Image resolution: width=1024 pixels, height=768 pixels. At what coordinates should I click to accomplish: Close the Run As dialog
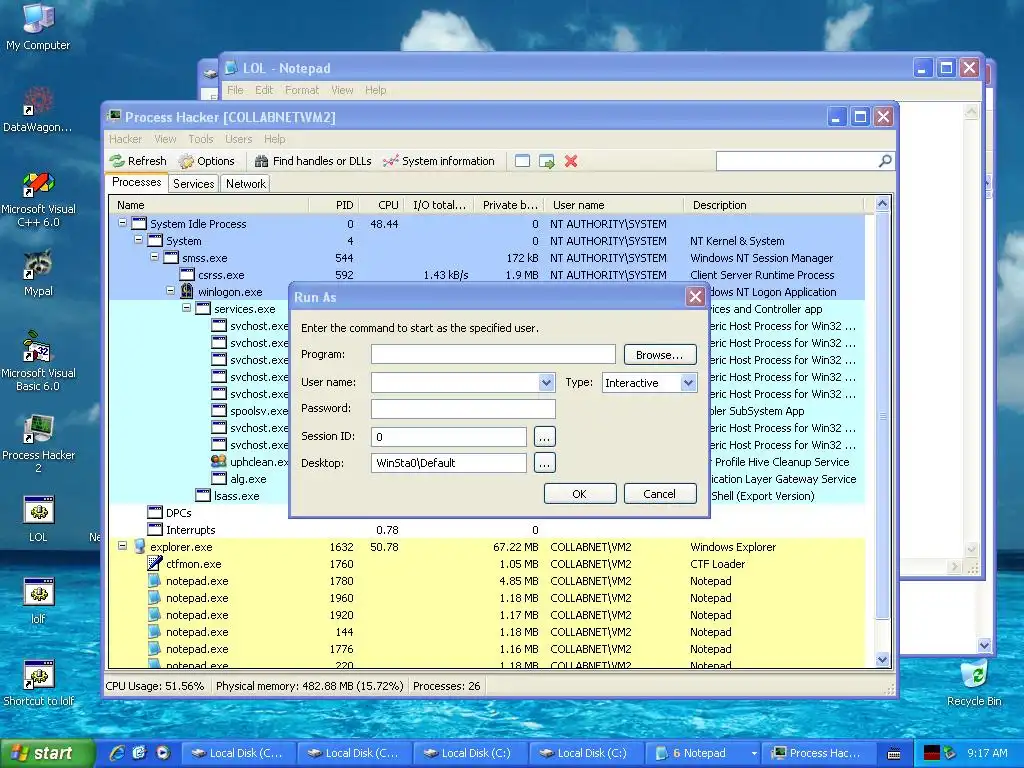pos(696,297)
